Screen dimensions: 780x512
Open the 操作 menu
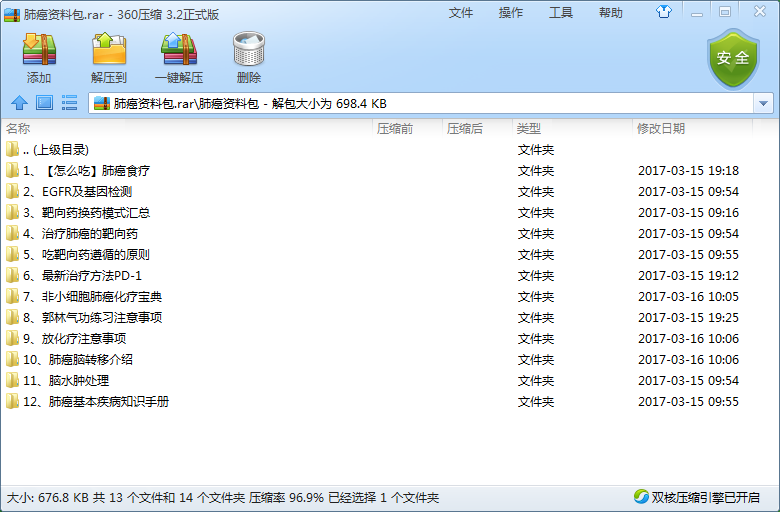pyautogui.click(x=511, y=13)
